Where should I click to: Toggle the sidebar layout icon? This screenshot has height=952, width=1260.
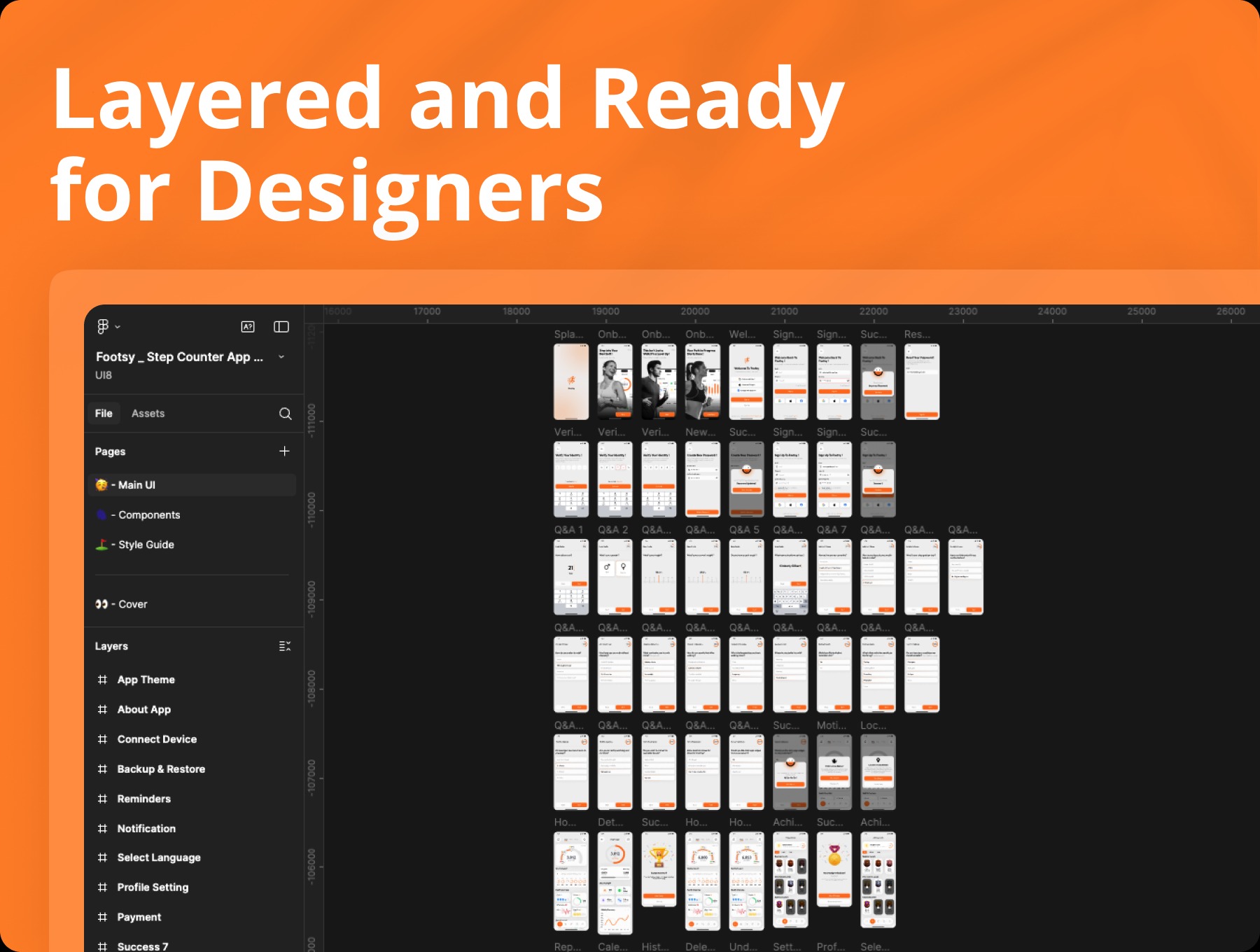click(x=281, y=326)
